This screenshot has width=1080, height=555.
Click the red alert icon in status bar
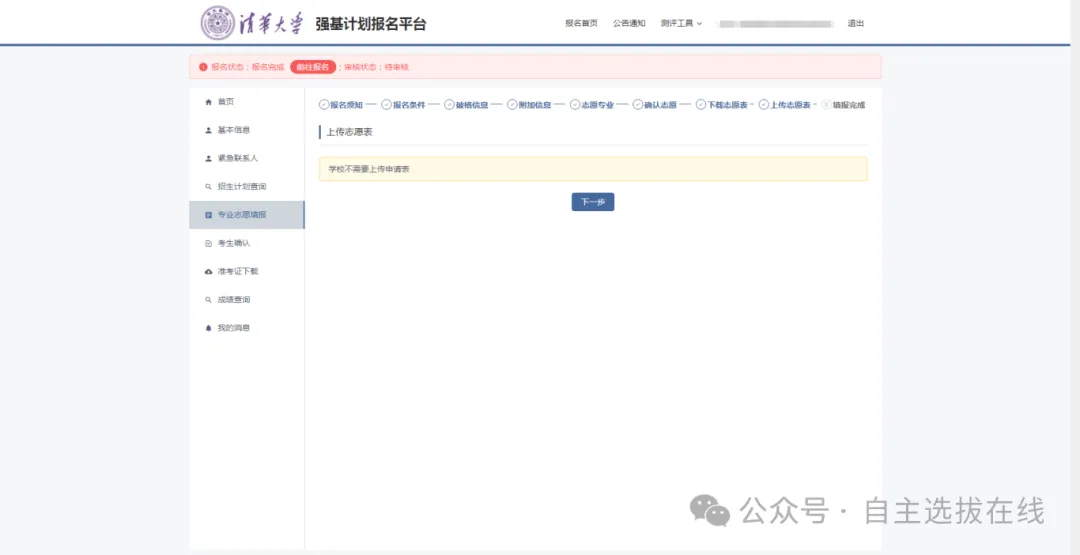click(x=203, y=67)
